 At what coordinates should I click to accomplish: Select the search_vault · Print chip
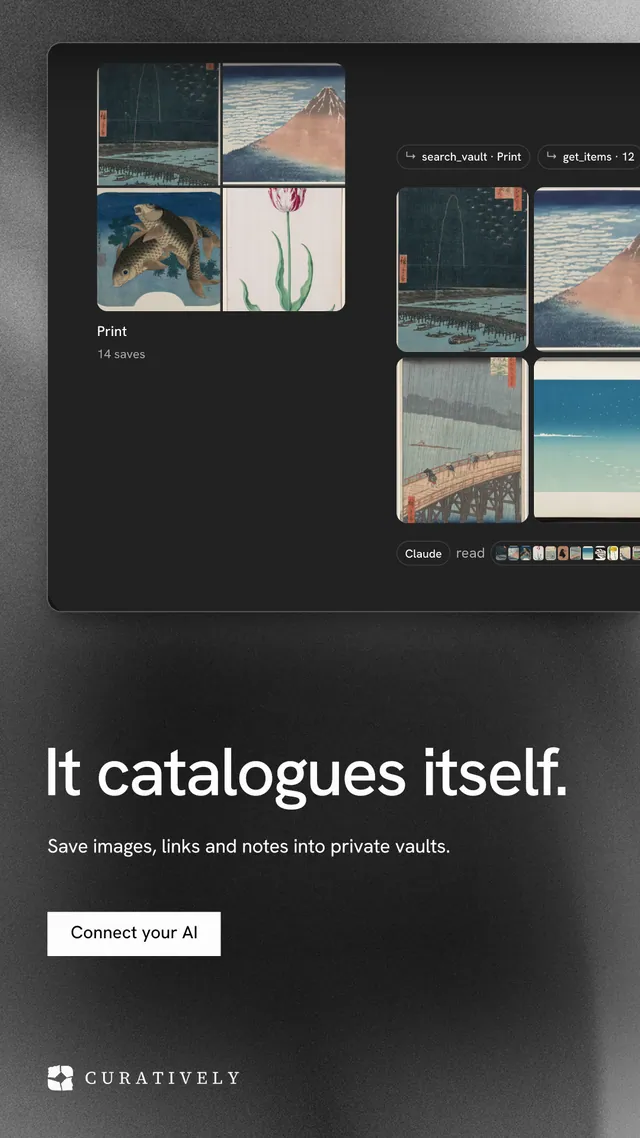pyautogui.click(x=463, y=157)
